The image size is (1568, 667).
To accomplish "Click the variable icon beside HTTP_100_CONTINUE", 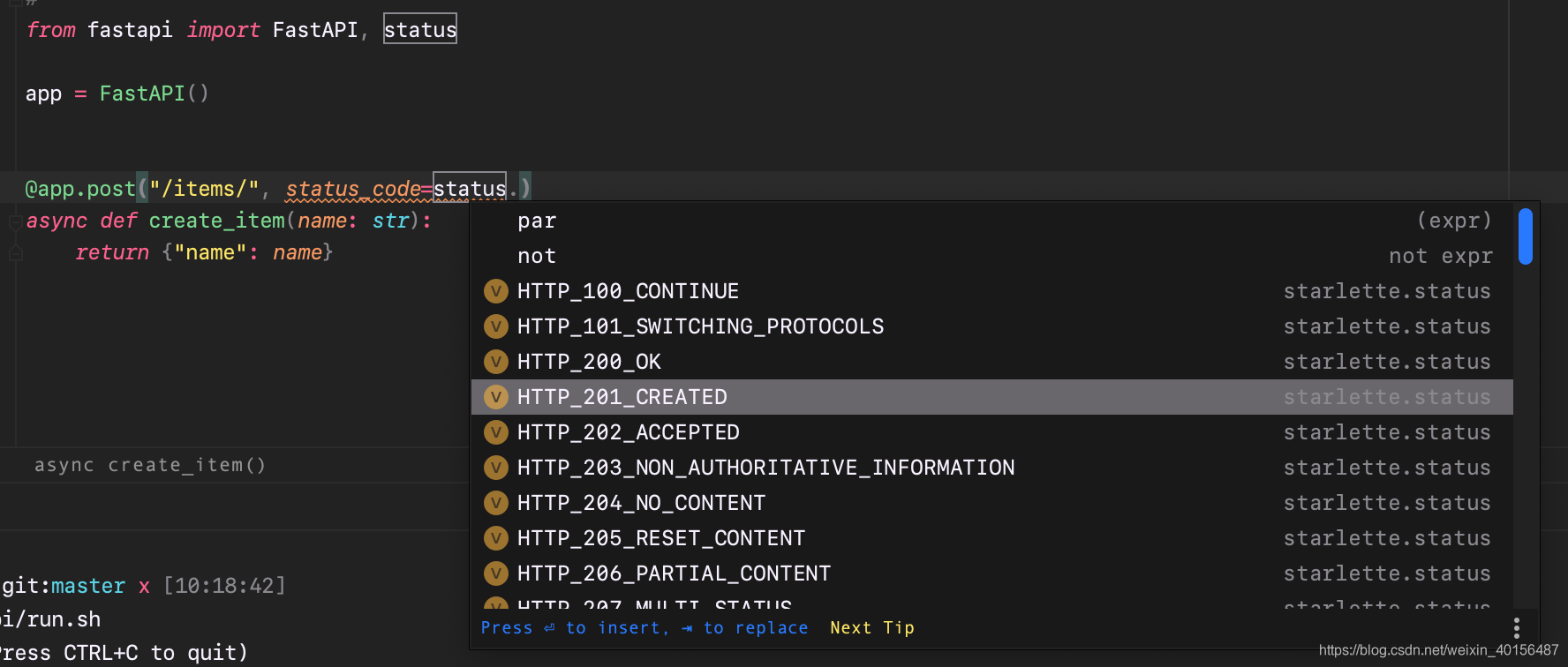I will click(496, 291).
